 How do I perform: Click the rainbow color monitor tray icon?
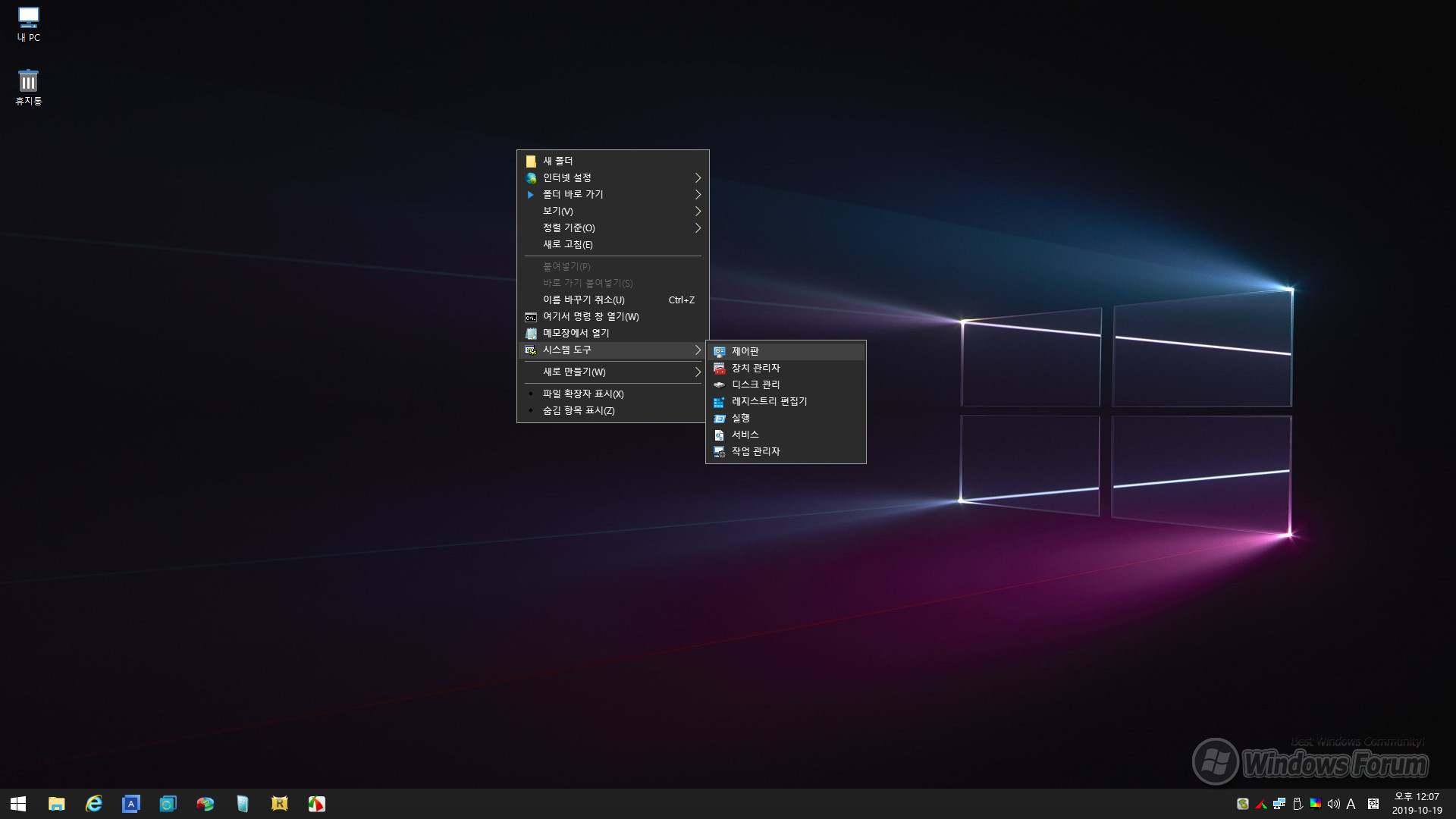[1316, 804]
